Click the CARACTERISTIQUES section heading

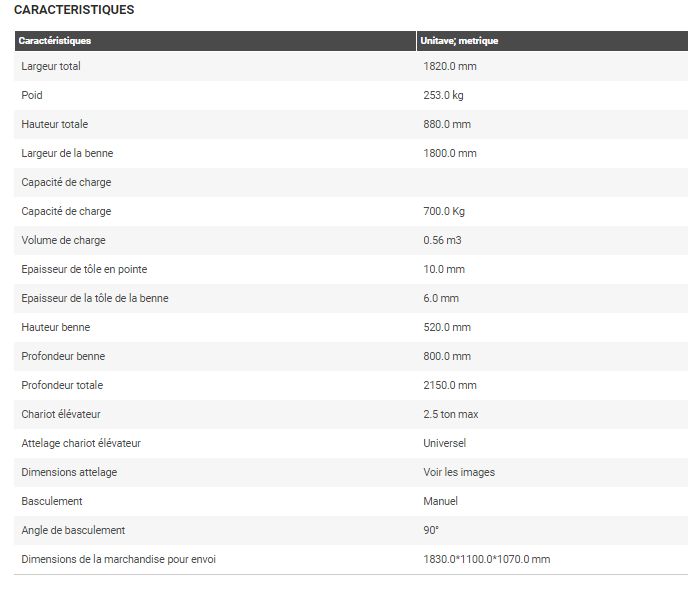pos(74,10)
